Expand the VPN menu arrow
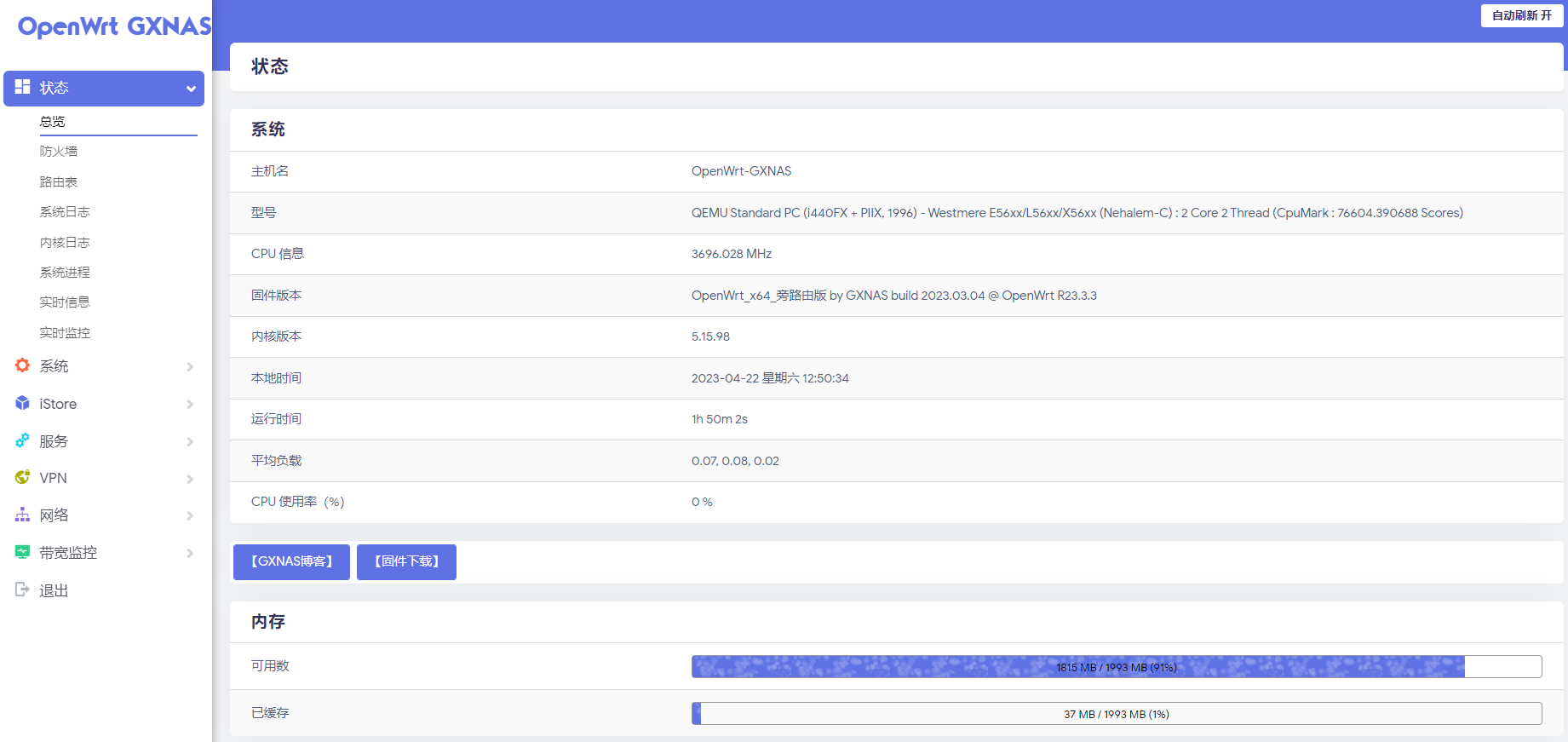 tap(190, 479)
